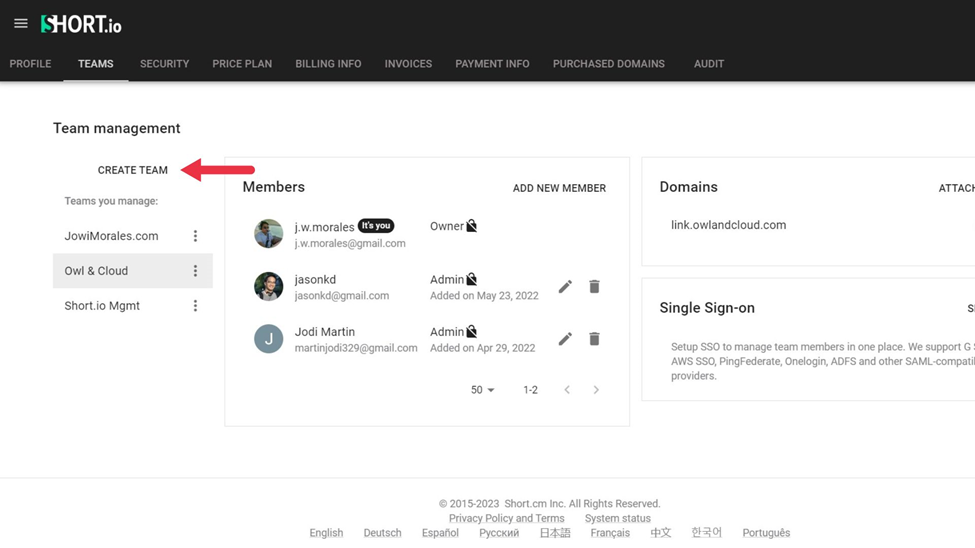
Task: Click martinjodi329@gmail.com email text
Action: [356, 348]
